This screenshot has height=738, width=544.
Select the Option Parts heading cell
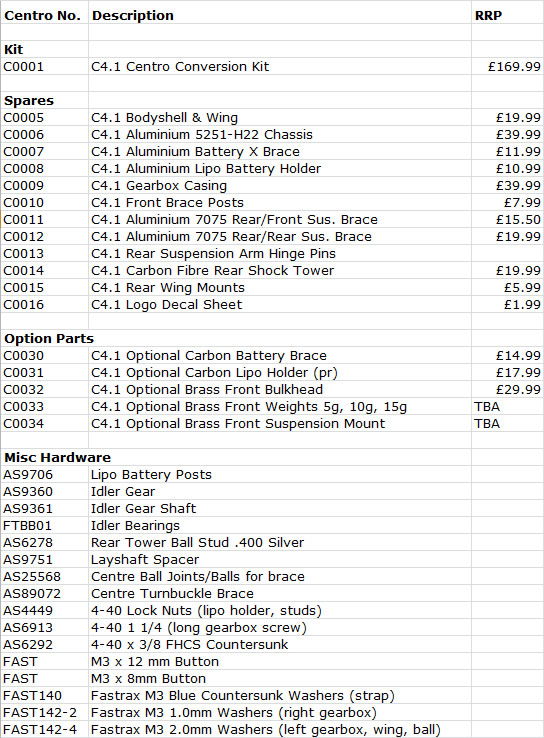pyautogui.click(x=44, y=338)
